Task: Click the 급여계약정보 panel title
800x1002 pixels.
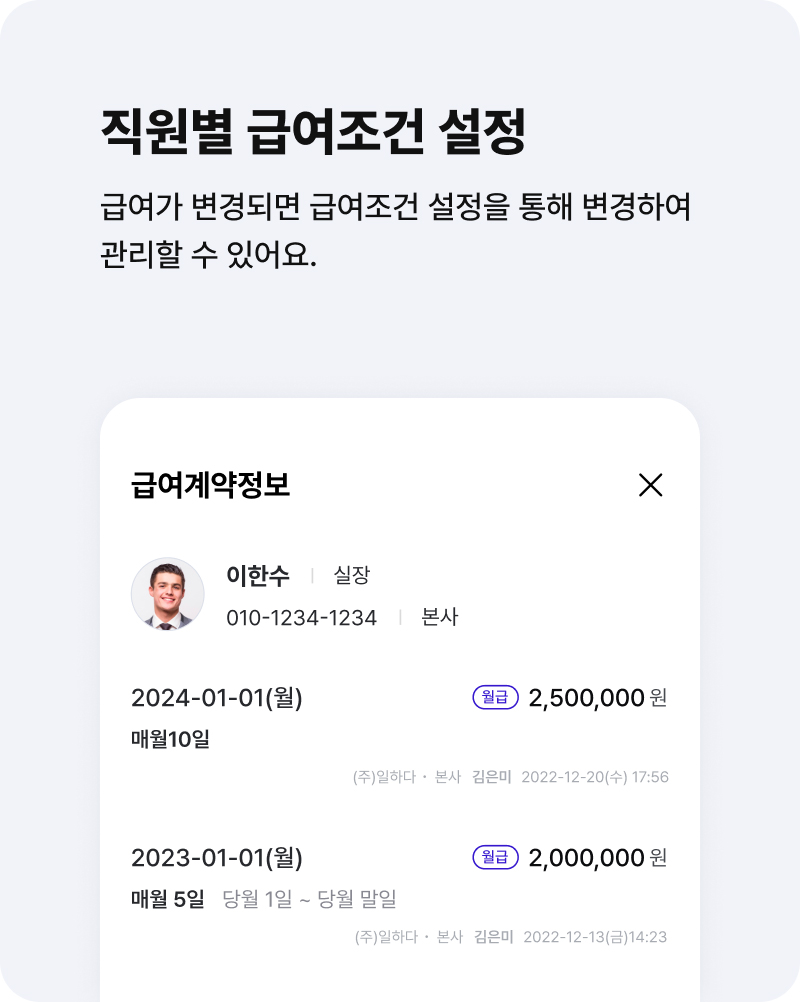Action: point(210,484)
